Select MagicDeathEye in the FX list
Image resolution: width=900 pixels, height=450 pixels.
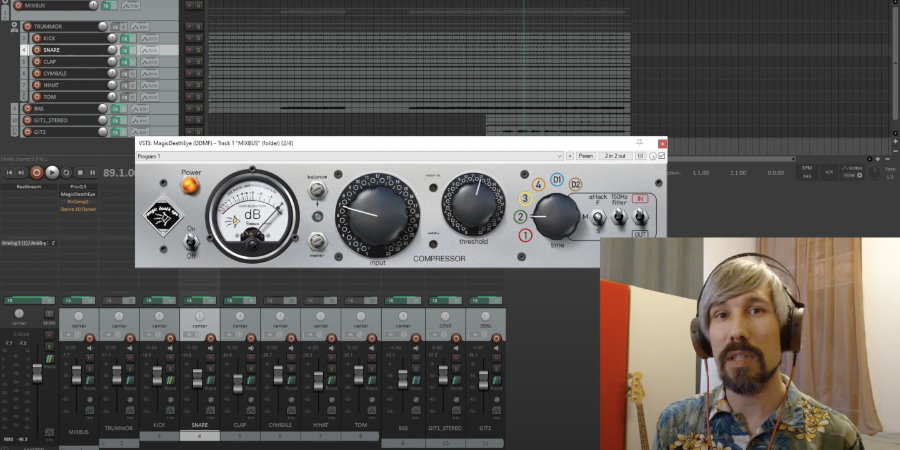coord(78,194)
